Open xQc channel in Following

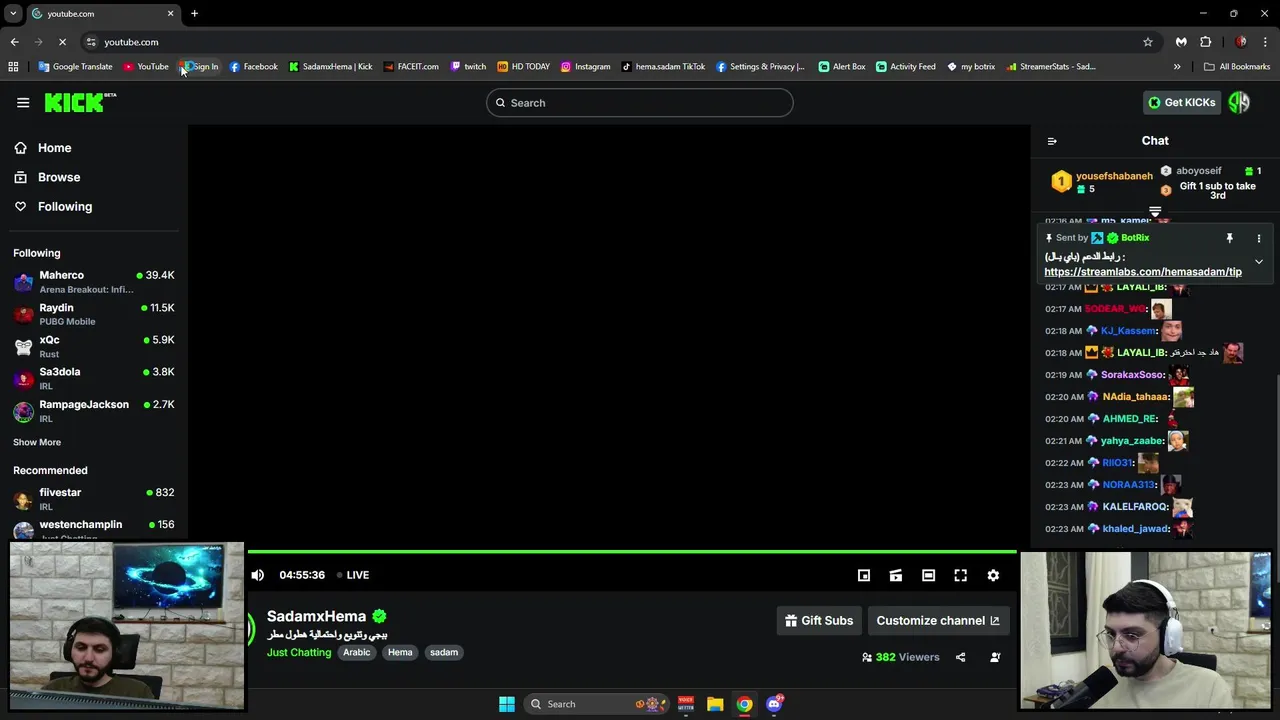pyautogui.click(x=94, y=346)
